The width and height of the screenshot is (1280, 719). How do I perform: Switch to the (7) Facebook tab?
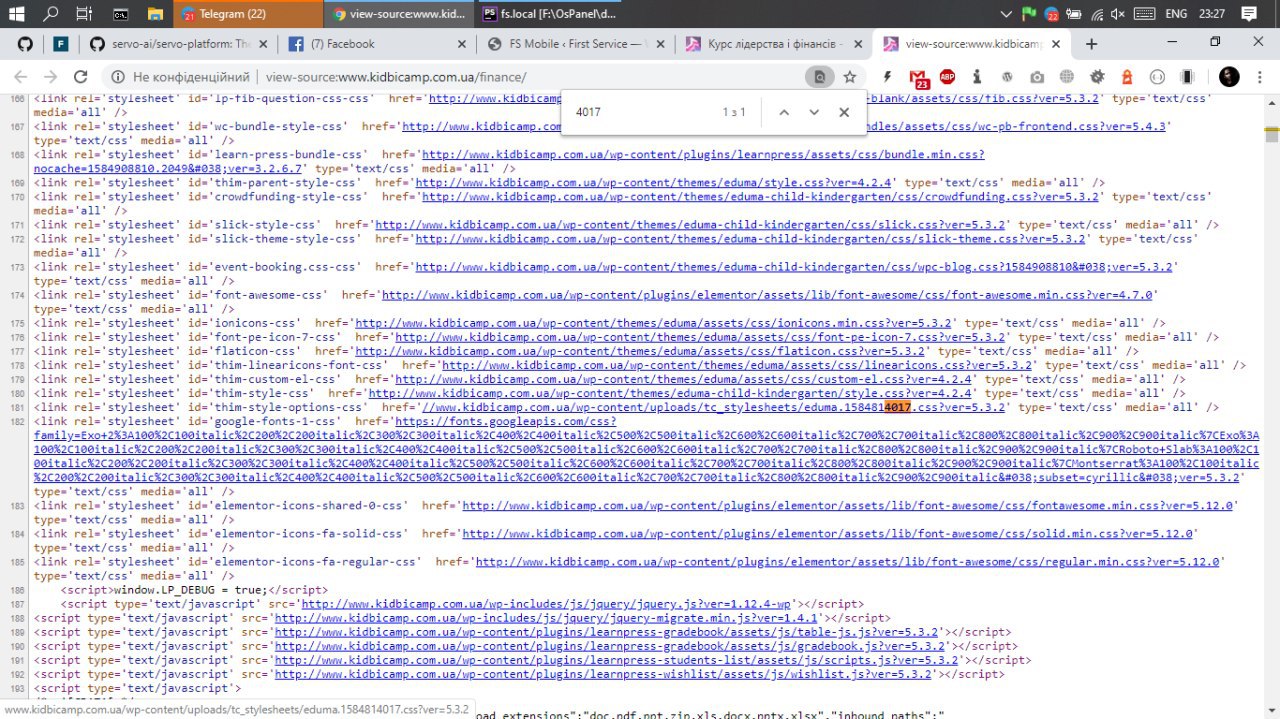point(375,44)
